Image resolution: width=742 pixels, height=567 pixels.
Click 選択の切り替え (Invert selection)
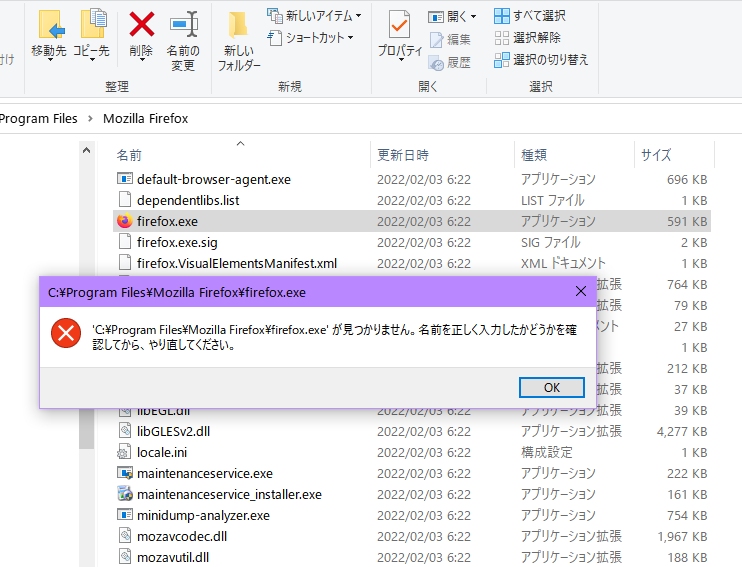click(541, 60)
